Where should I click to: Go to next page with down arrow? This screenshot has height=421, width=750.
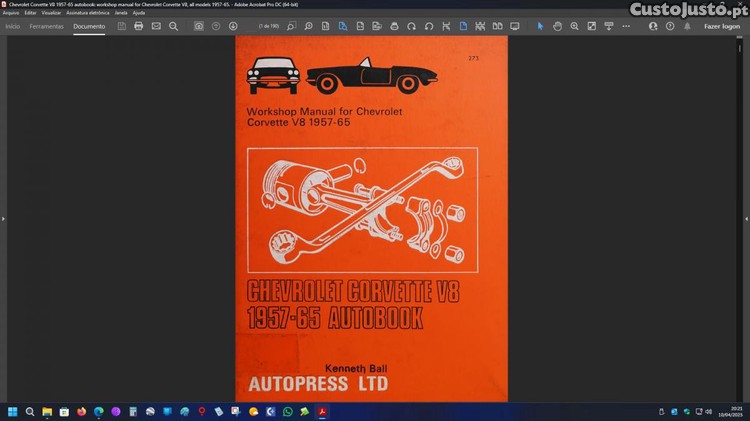pos(233,26)
